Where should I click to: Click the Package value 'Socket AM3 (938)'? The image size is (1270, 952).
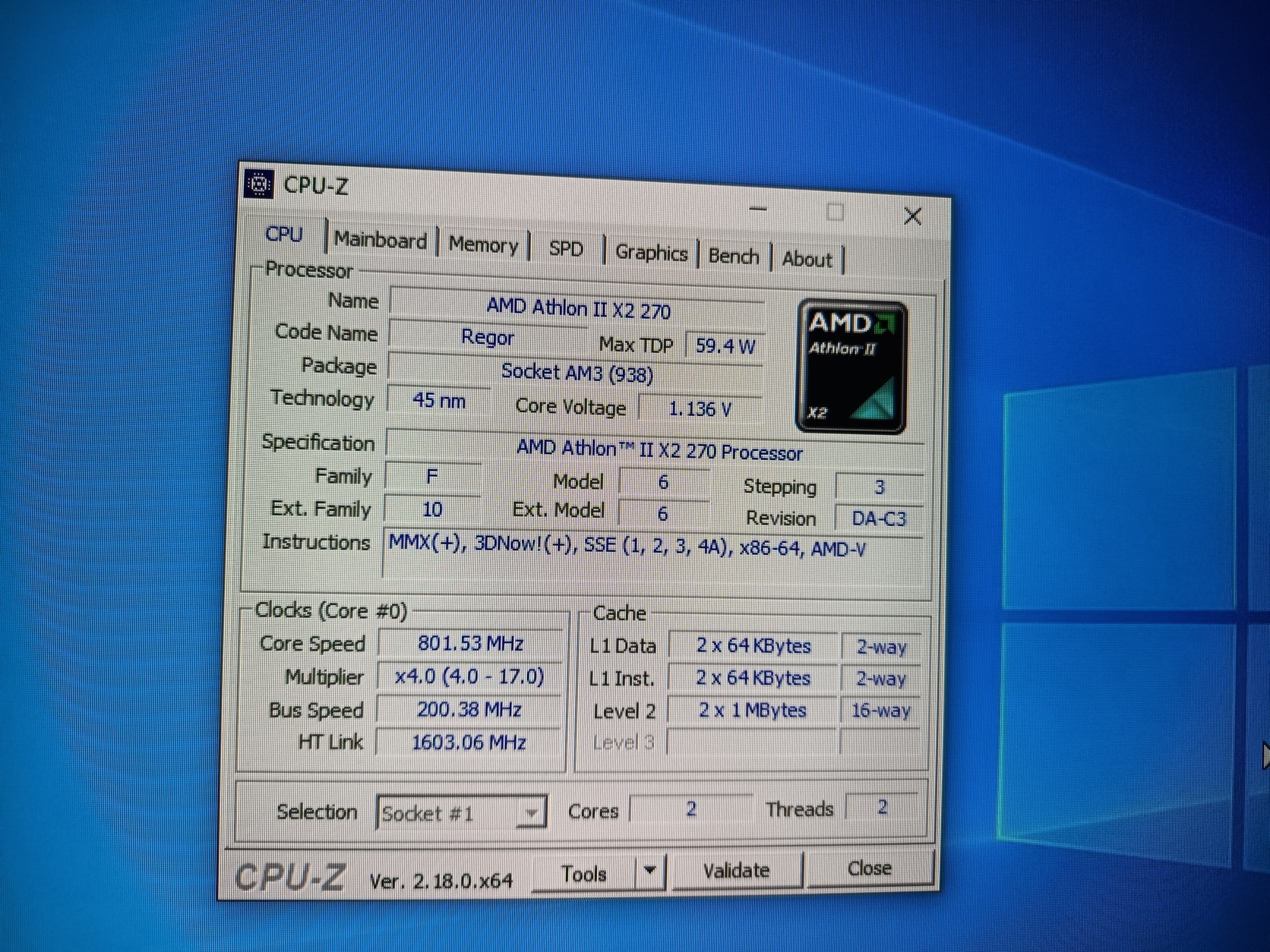coord(577,373)
